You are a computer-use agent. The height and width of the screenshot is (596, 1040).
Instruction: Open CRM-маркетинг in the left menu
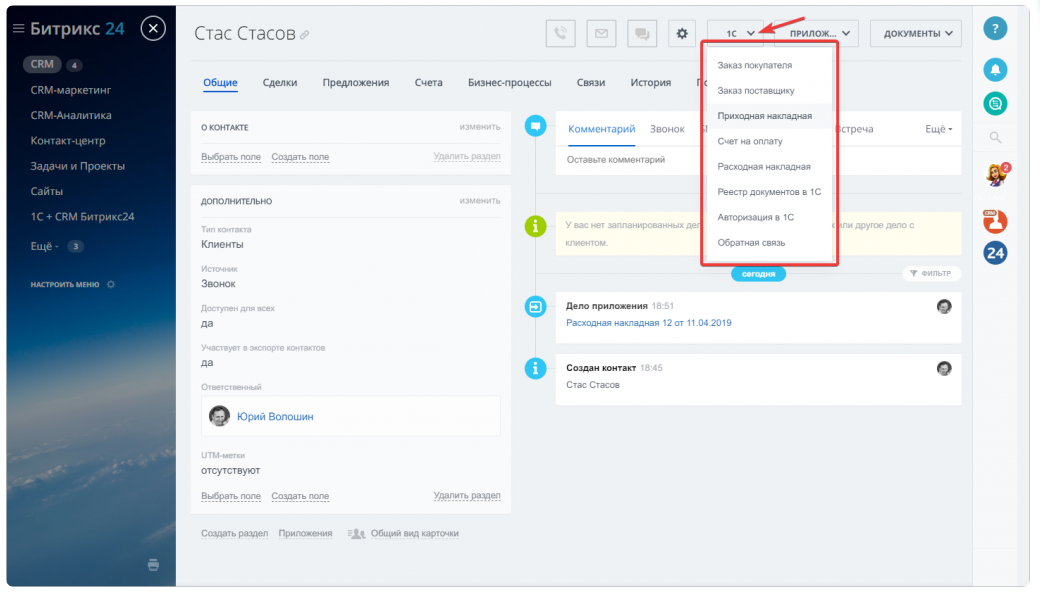coord(71,89)
